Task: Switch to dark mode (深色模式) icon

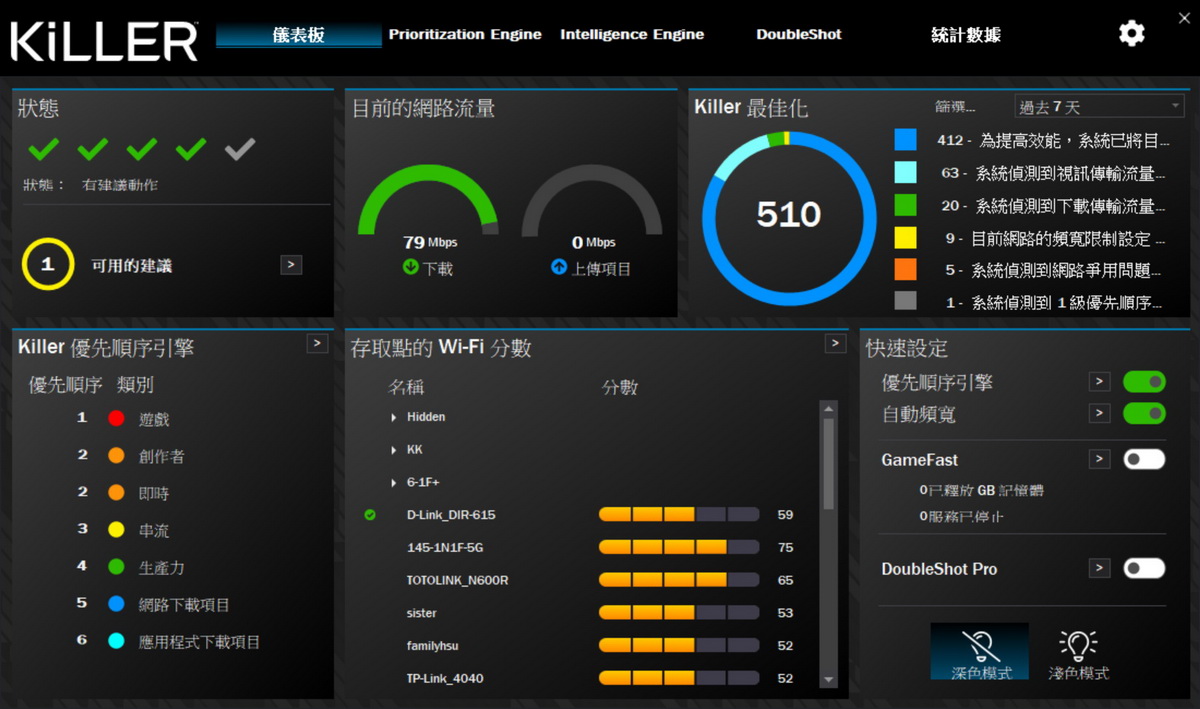Action: [x=979, y=647]
